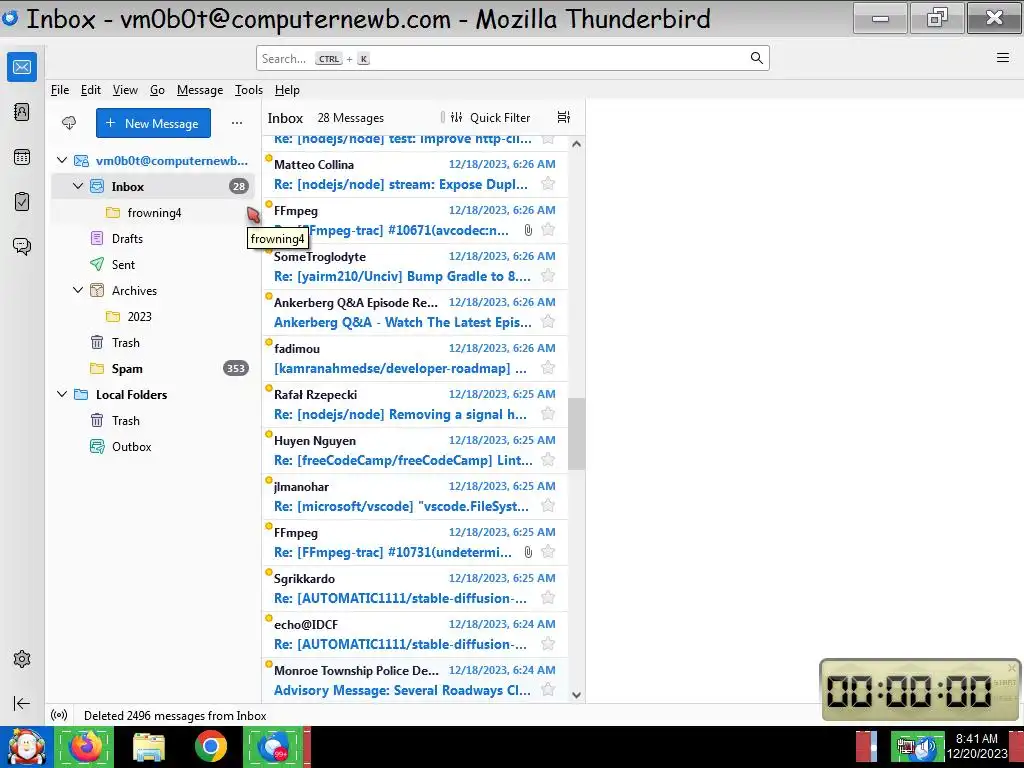Click the message list scroll up arrow
This screenshot has height=768, width=1024.
pos(576,144)
